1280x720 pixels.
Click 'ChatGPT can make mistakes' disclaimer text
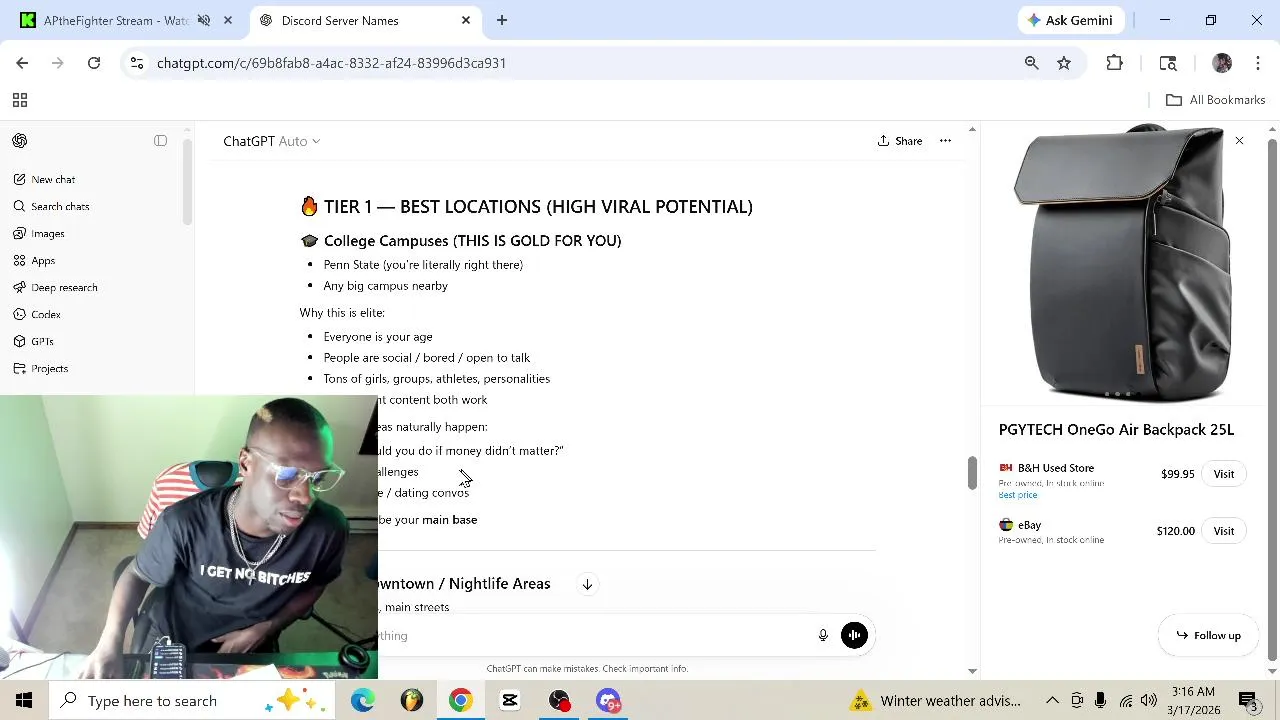tap(587, 669)
